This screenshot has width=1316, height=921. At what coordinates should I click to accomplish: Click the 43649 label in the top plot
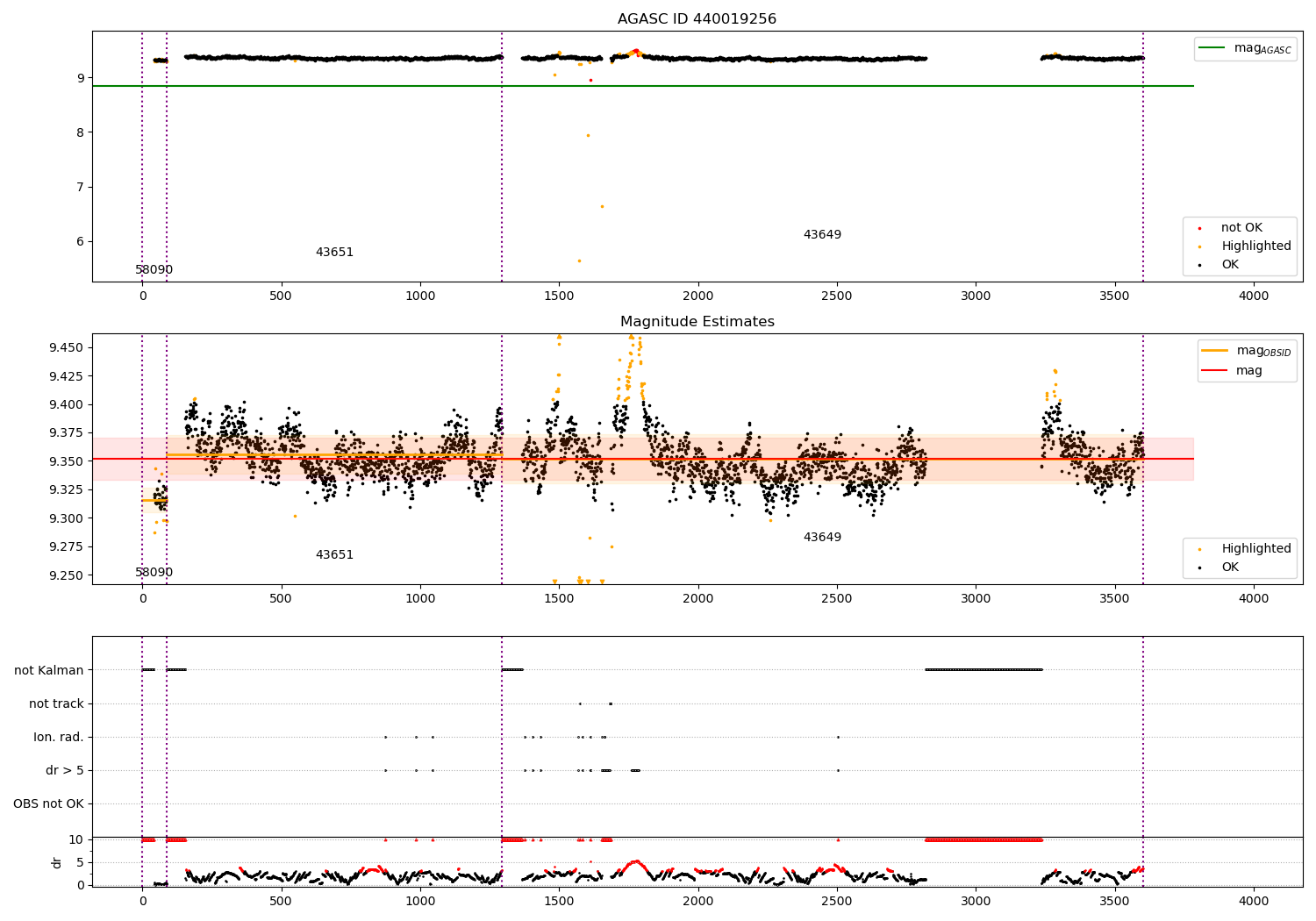click(822, 235)
